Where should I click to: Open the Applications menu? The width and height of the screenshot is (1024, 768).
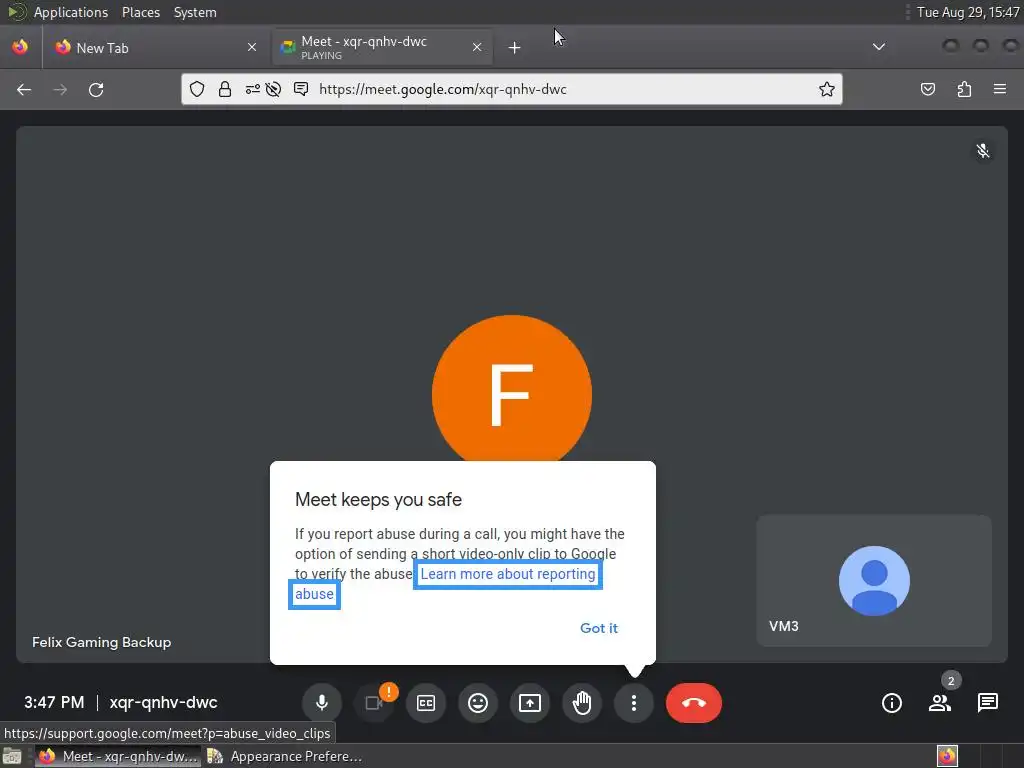coord(71,12)
